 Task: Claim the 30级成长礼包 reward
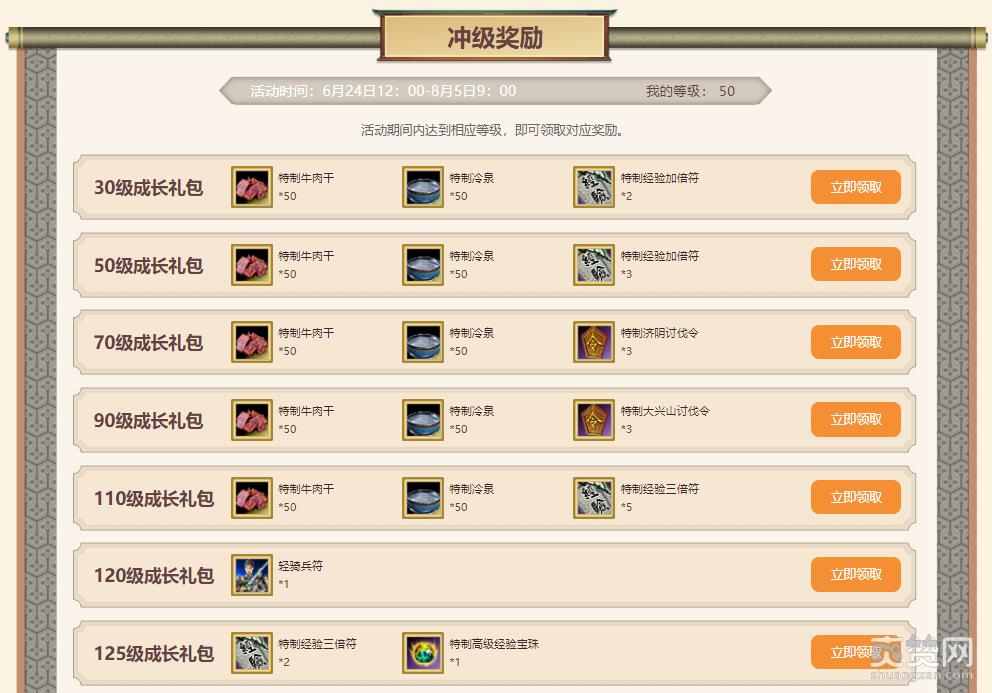855,187
